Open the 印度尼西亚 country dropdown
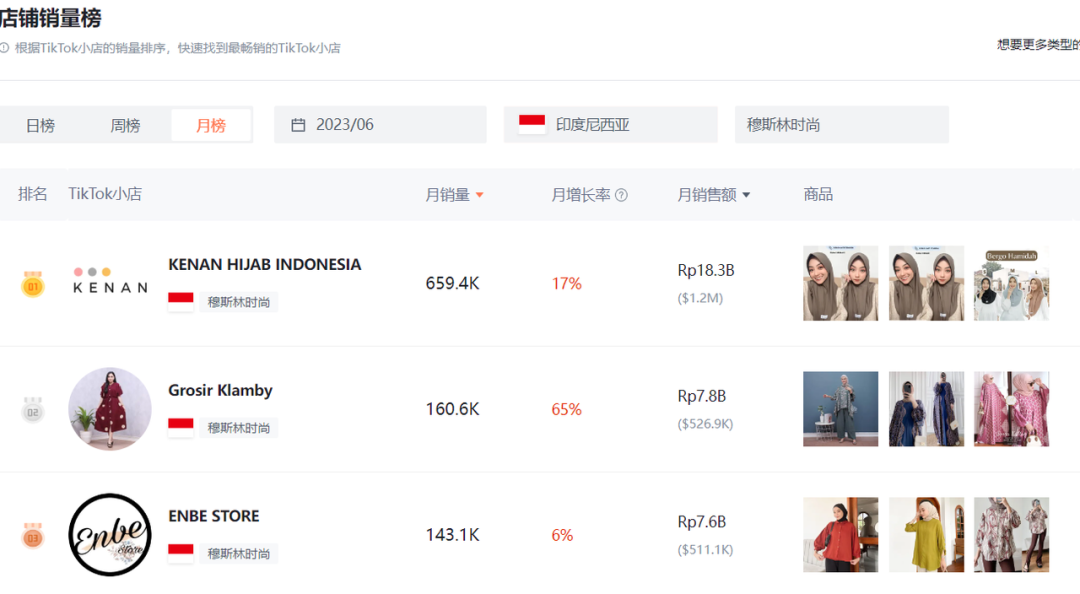 click(x=610, y=125)
